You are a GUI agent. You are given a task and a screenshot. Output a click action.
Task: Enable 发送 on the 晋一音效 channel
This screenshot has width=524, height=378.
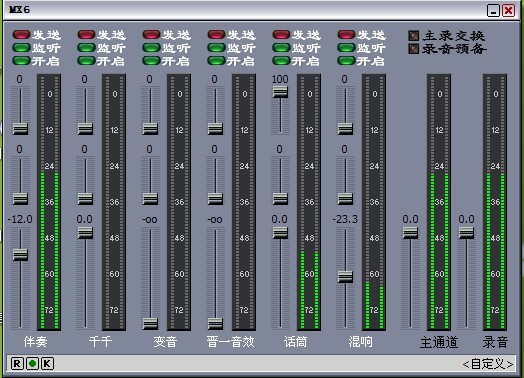(x=217, y=35)
